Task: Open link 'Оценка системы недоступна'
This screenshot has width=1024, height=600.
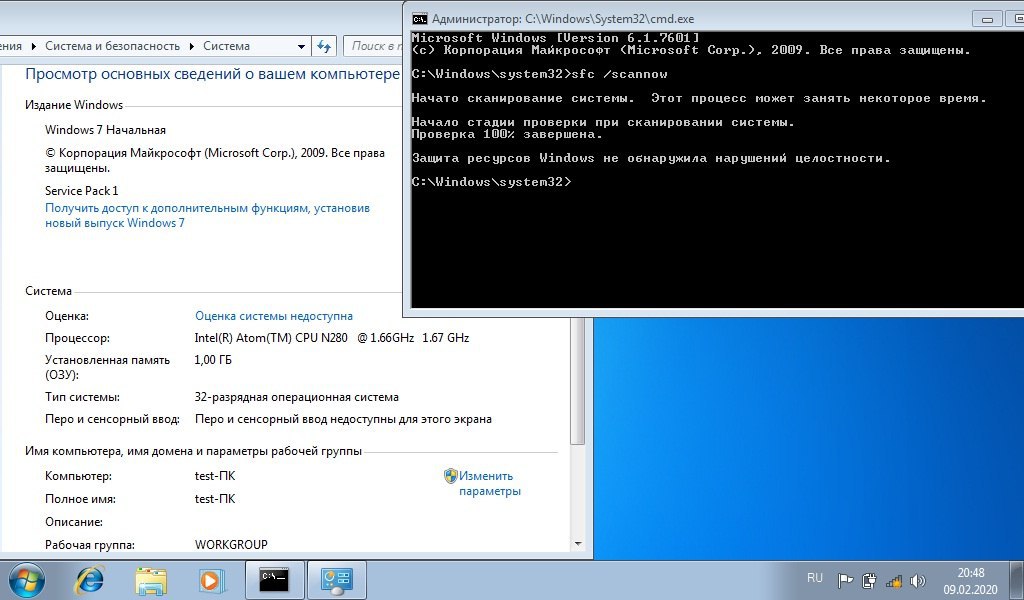Action: tap(274, 316)
